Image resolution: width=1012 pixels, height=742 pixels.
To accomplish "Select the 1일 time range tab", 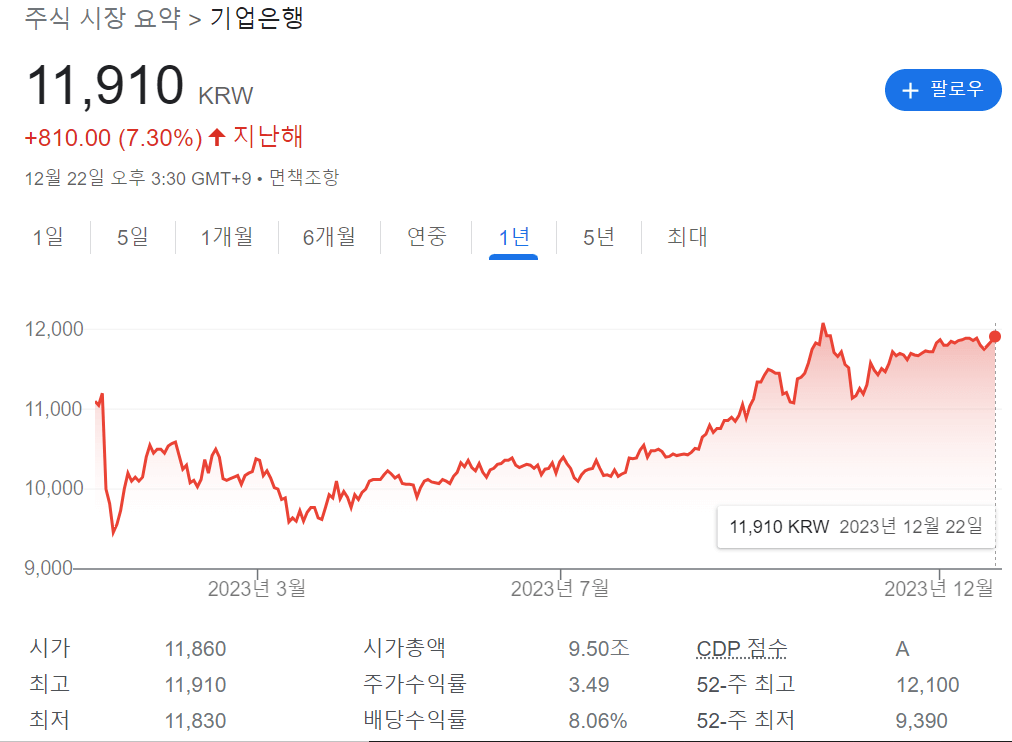I will point(46,237).
